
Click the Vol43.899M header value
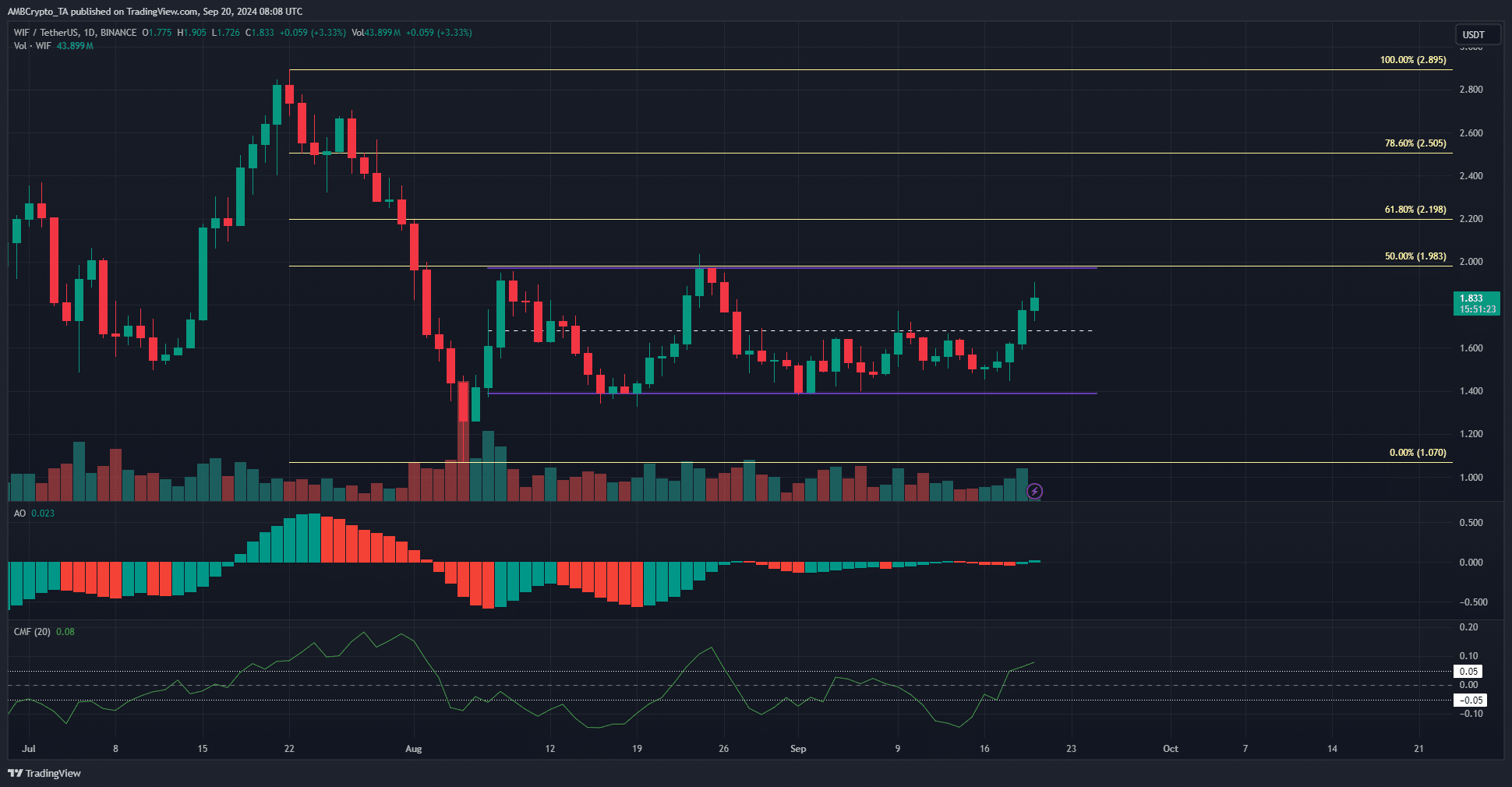tap(376, 33)
